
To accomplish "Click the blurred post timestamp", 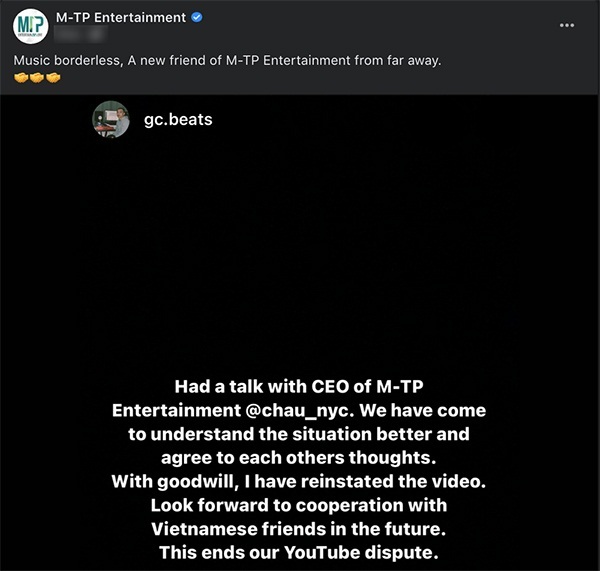I will coord(80,34).
